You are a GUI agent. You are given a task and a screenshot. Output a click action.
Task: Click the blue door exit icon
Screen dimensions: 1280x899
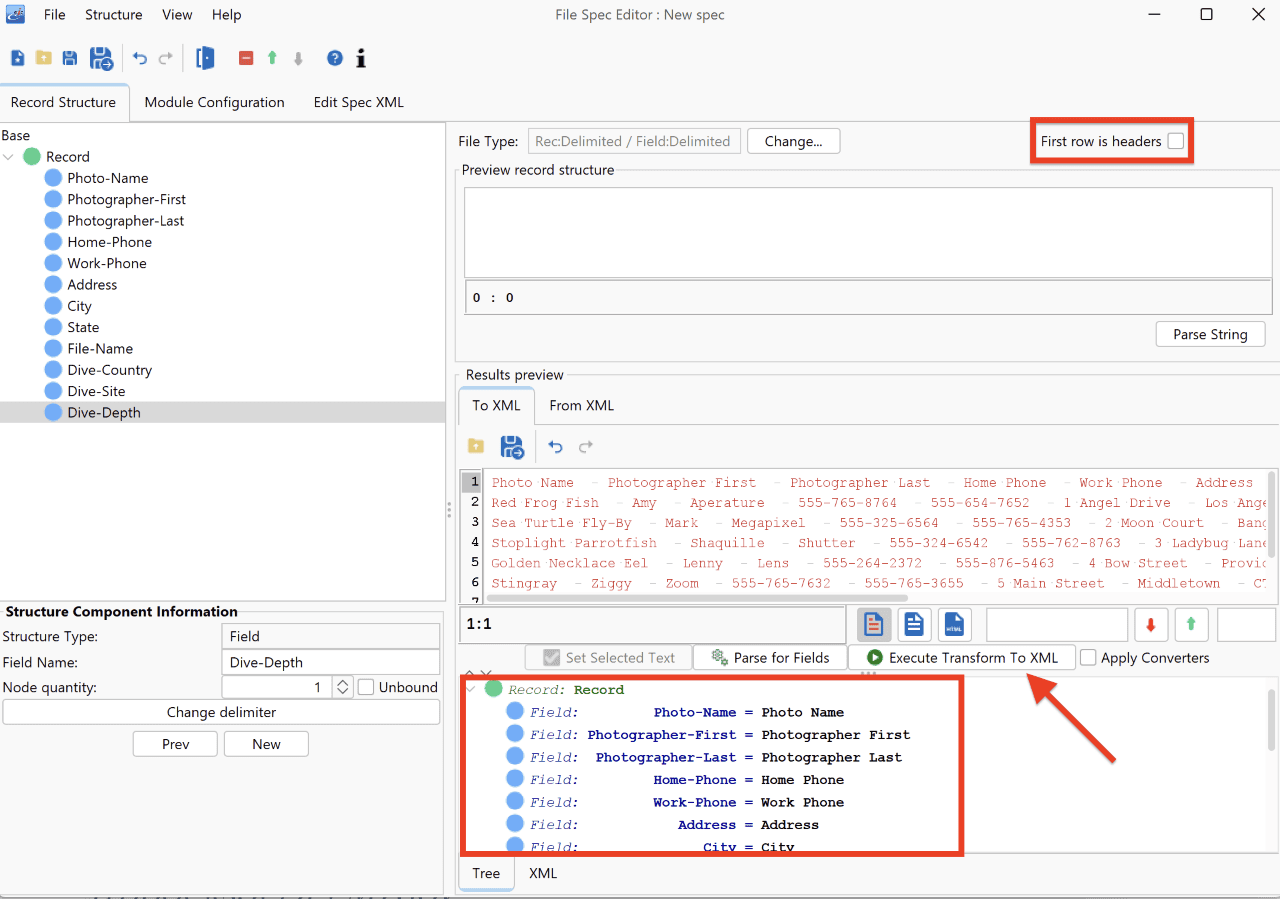205,58
